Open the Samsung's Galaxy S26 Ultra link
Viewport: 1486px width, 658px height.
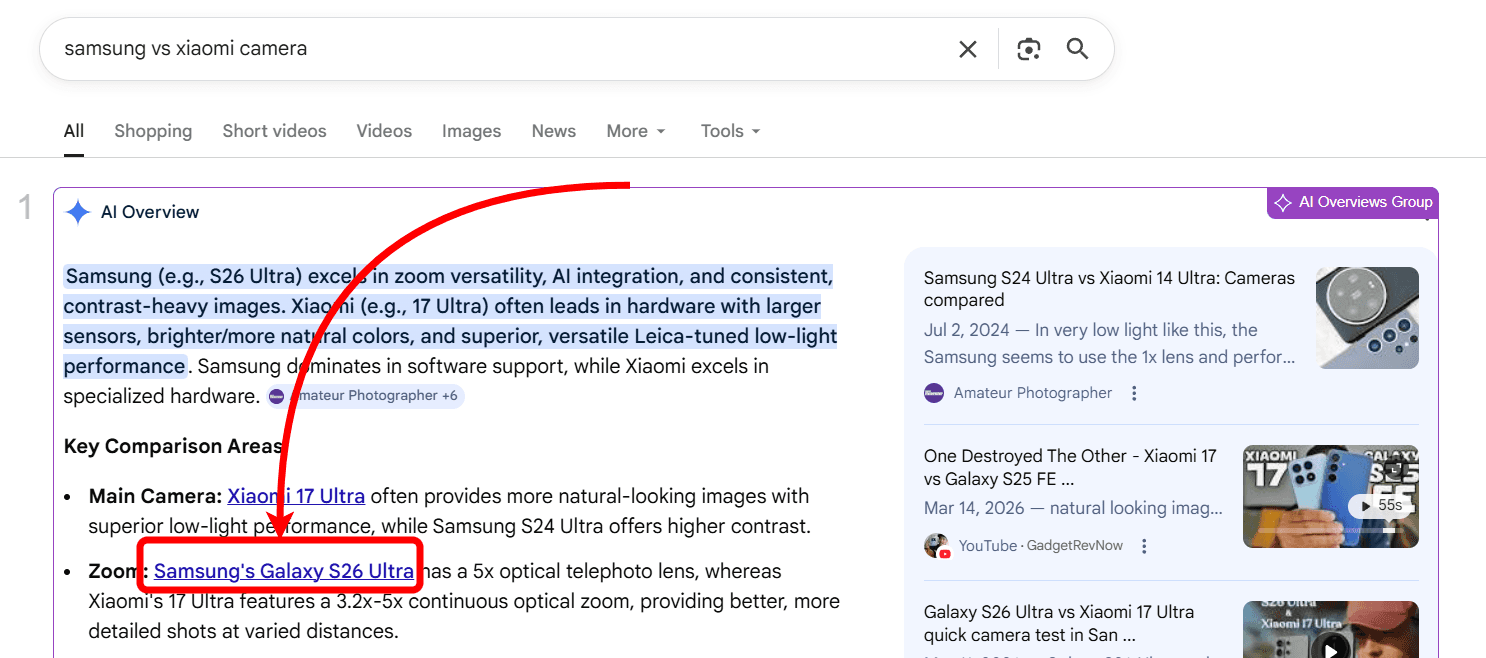(x=283, y=570)
